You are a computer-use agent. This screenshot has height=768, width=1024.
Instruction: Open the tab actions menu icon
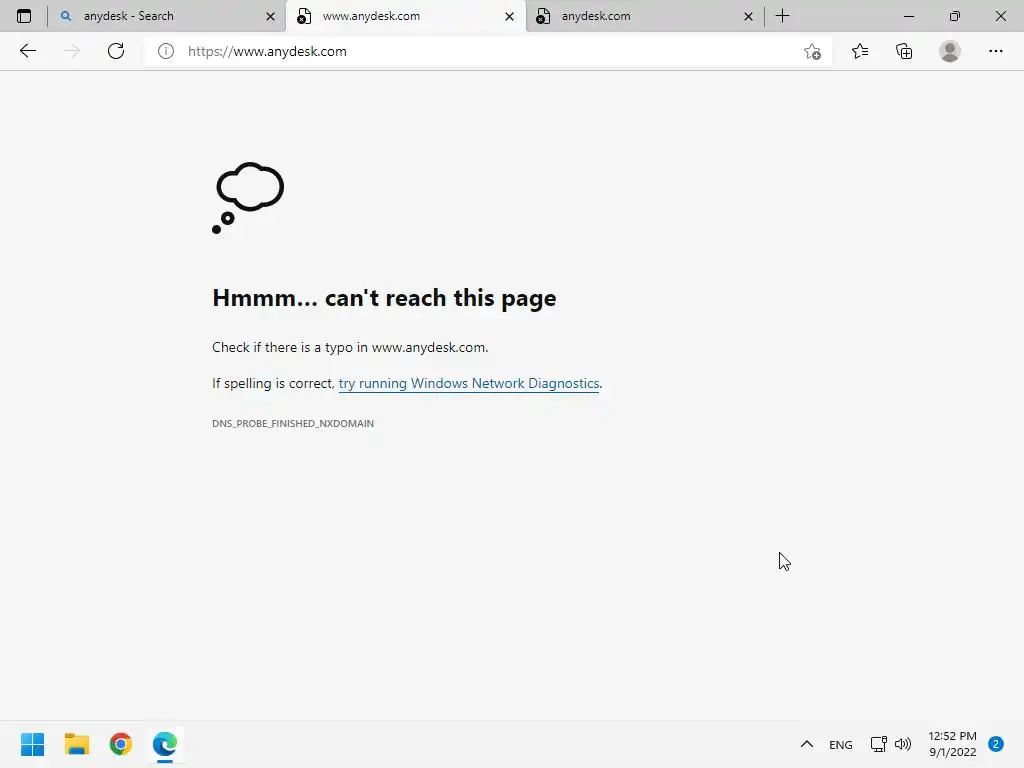click(x=24, y=16)
